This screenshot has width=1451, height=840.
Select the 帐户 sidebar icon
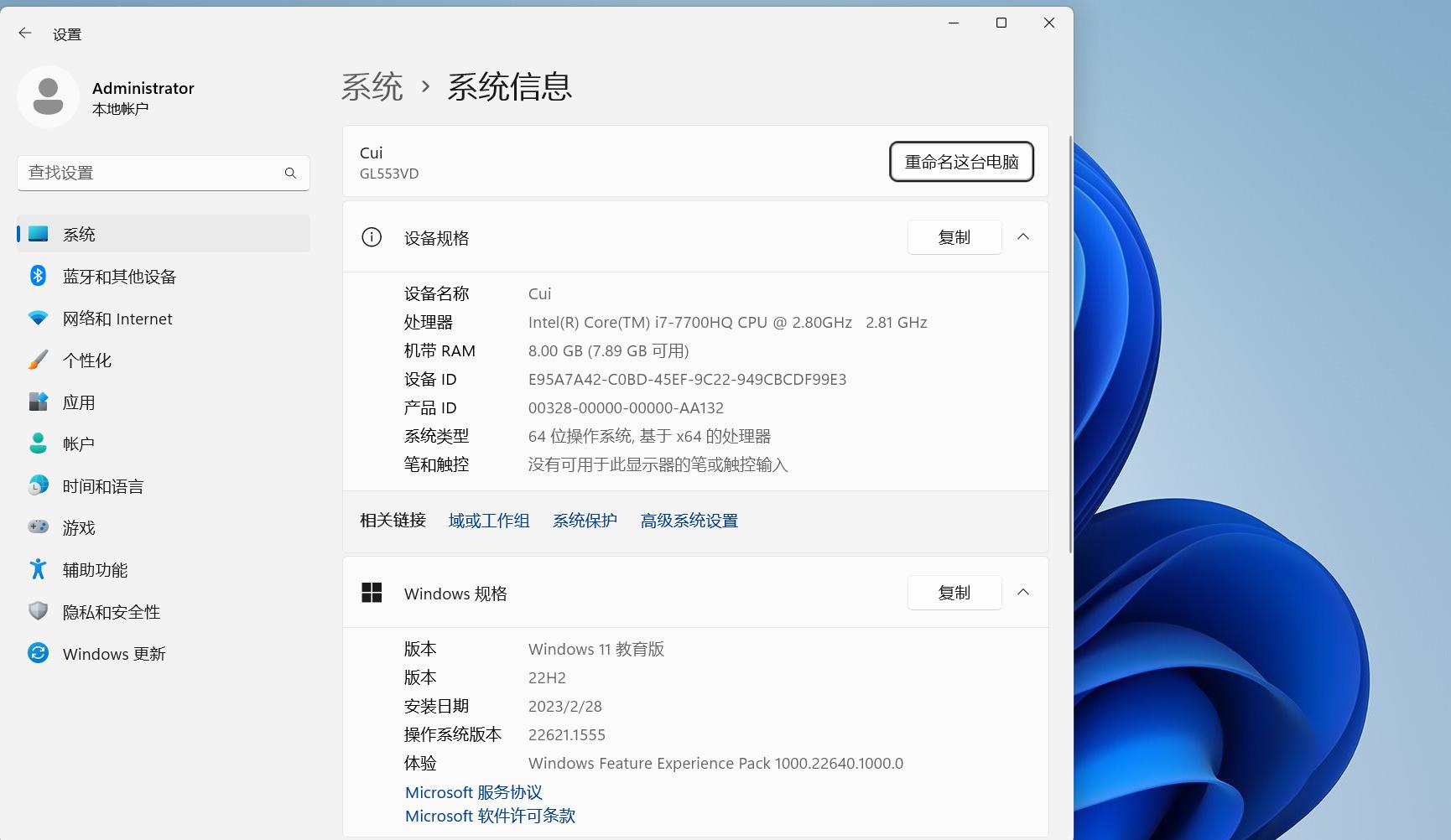click(38, 443)
